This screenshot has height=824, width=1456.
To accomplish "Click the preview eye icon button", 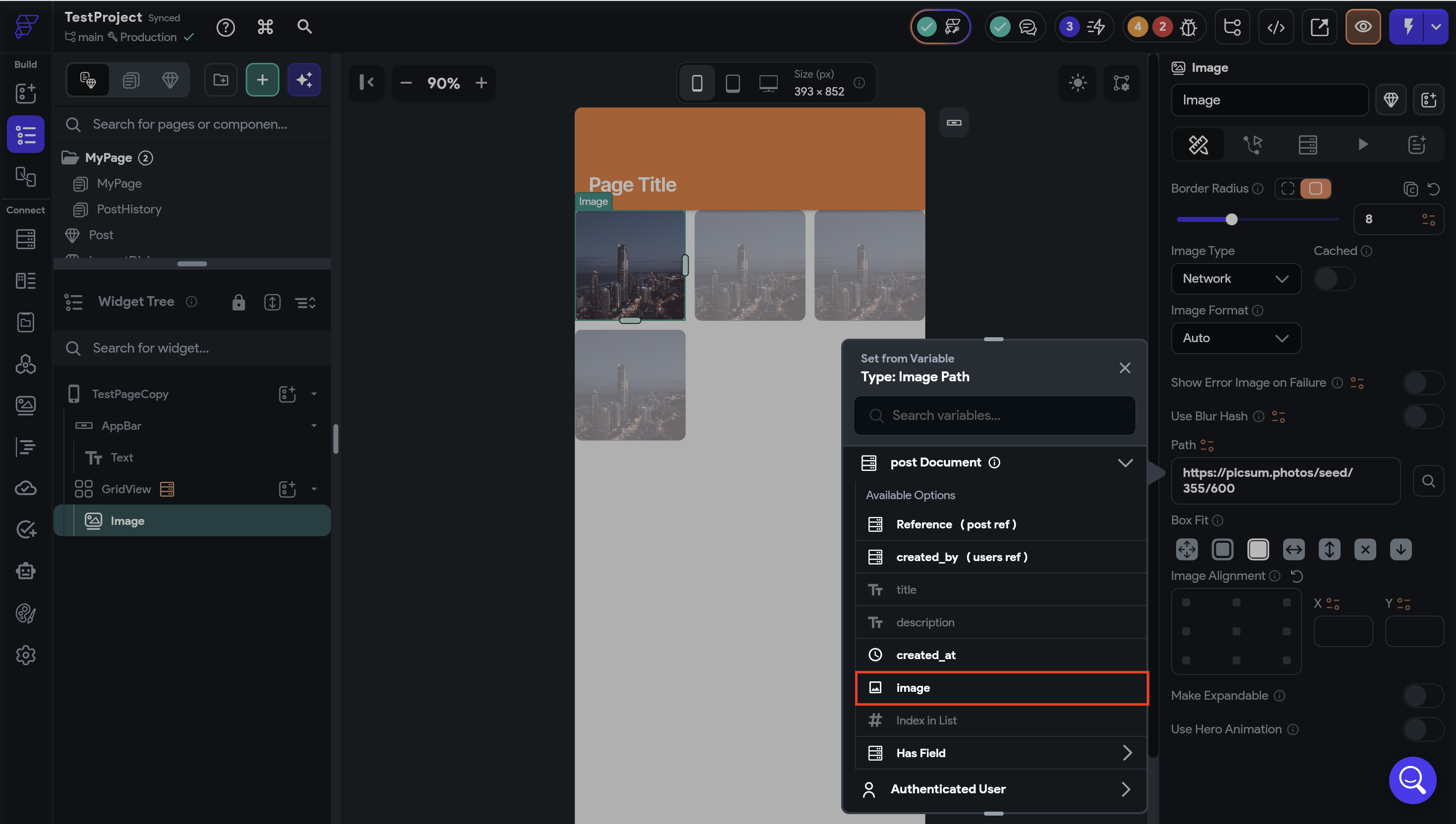I will [x=1362, y=27].
